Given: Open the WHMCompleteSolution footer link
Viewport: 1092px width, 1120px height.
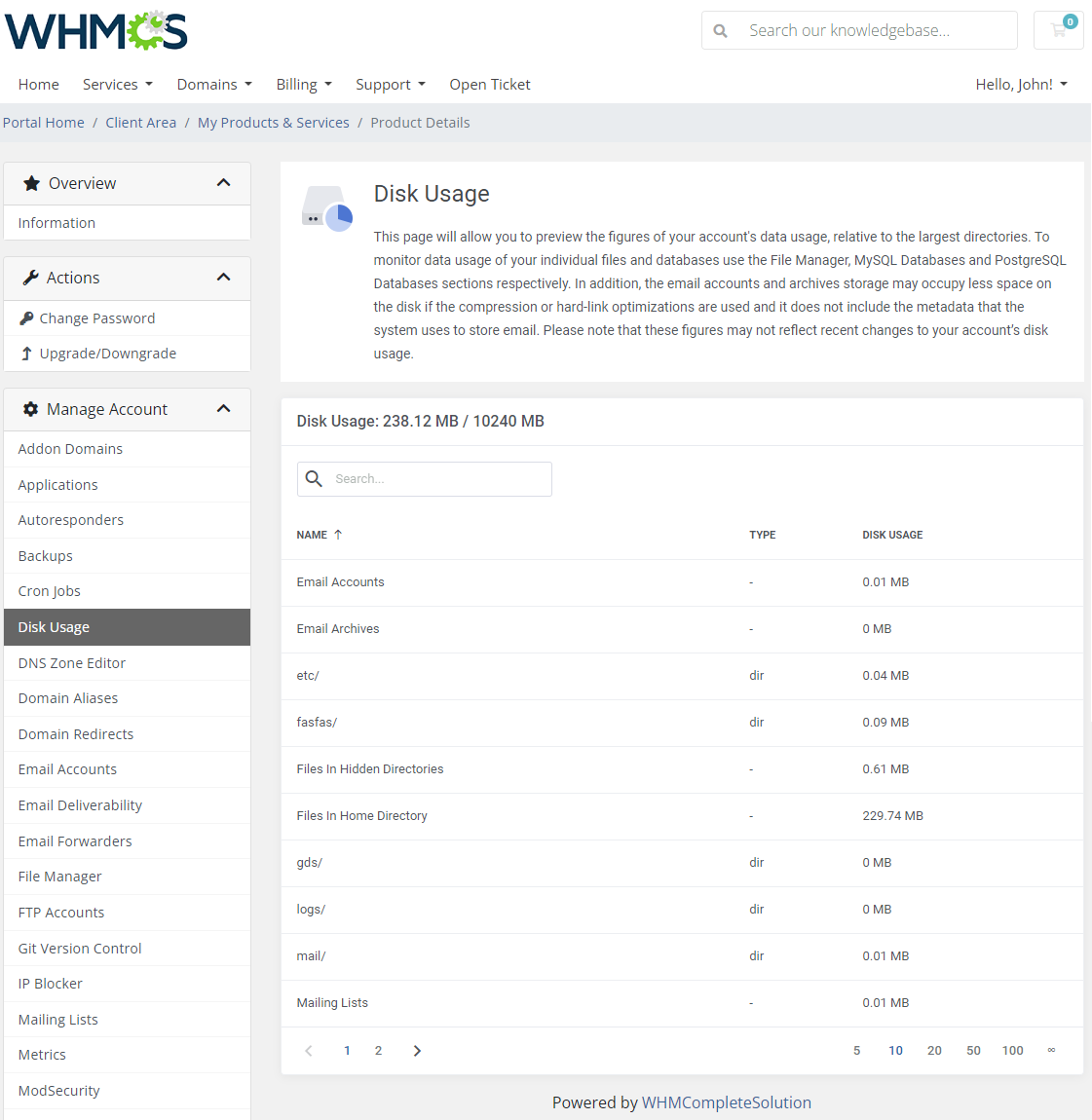Looking at the screenshot, I should coord(726,1102).
